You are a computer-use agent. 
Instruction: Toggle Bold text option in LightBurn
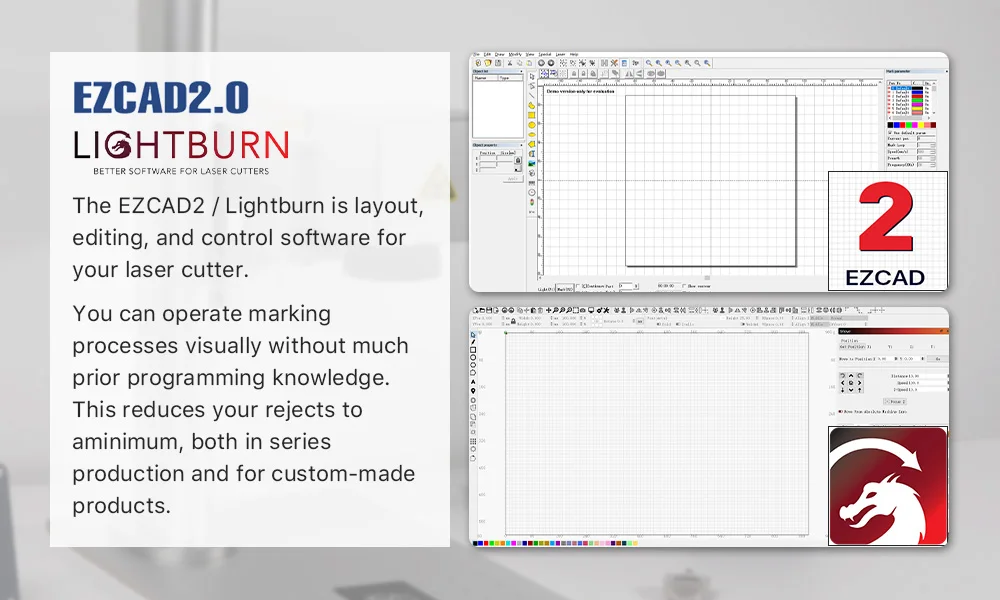click(659, 325)
